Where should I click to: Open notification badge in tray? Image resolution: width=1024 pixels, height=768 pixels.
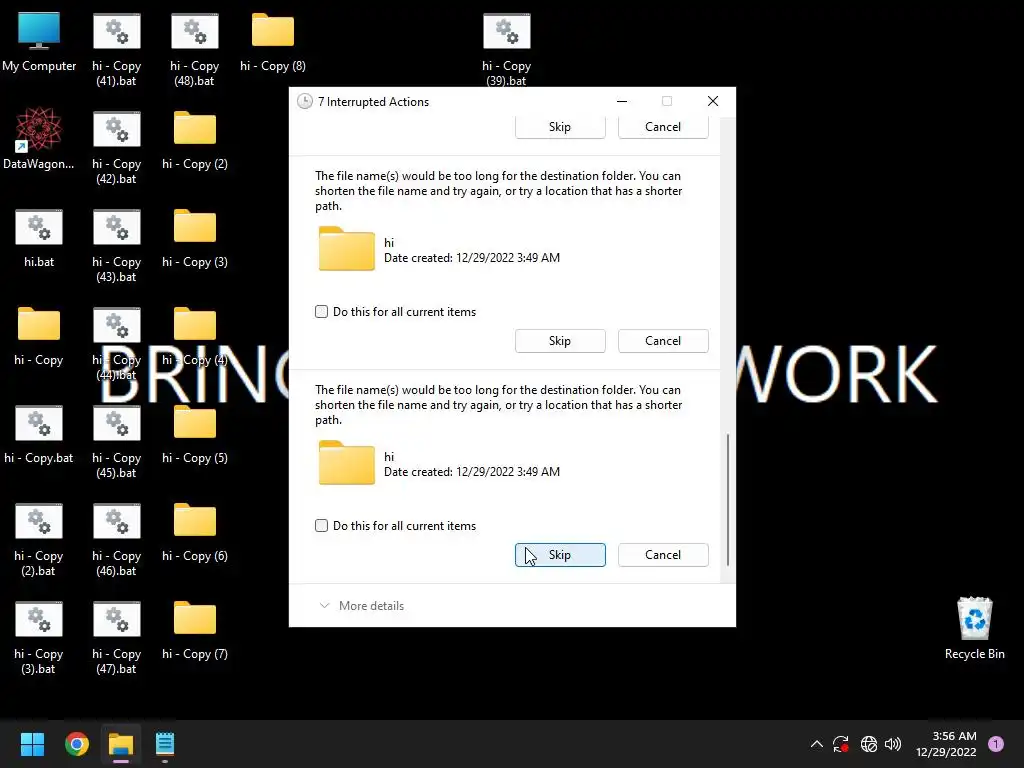click(996, 744)
